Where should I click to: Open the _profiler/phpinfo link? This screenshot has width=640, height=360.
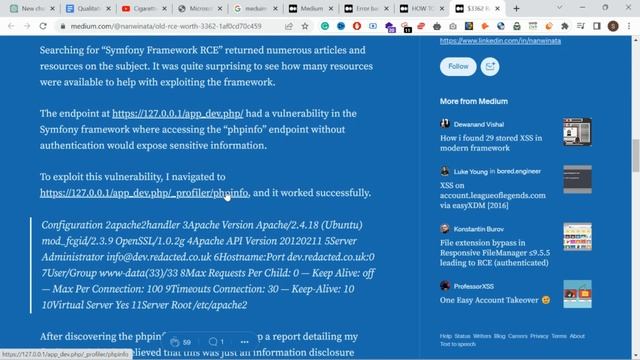point(144,193)
